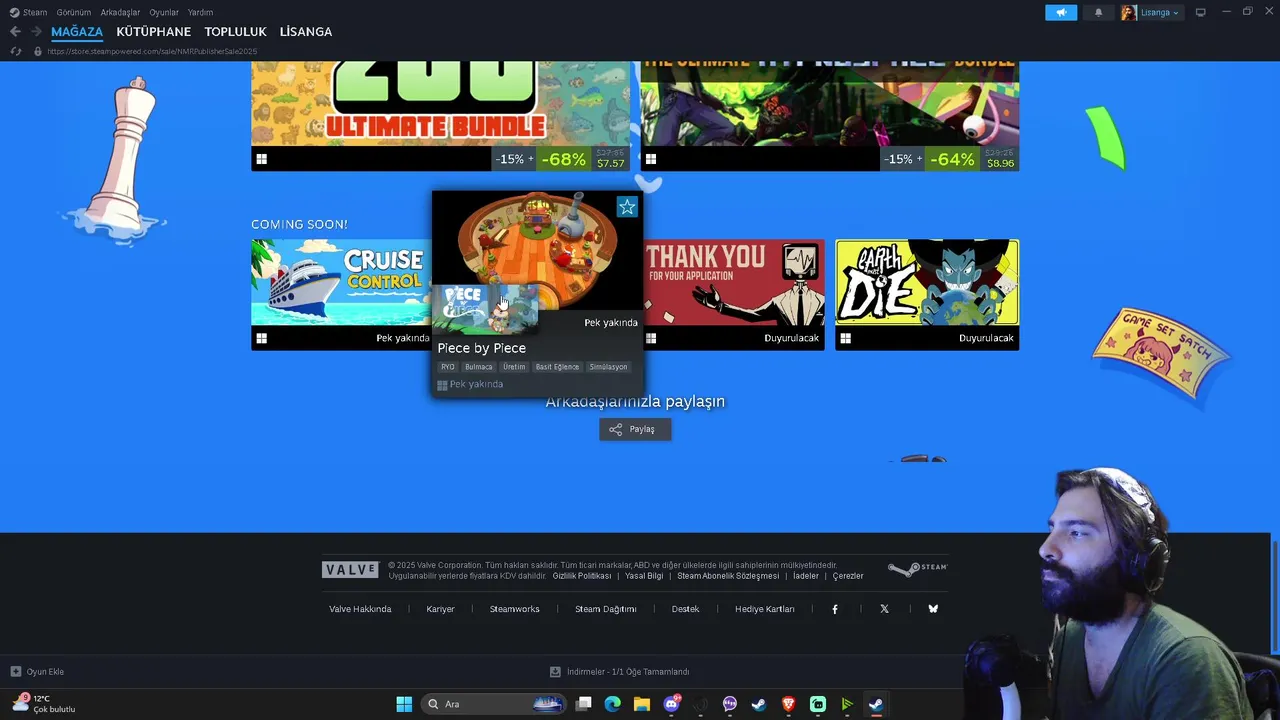The width and height of the screenshot is (1280, 720).
Task: Open the İndirmeler downloads status
Action: coord(620,672)
